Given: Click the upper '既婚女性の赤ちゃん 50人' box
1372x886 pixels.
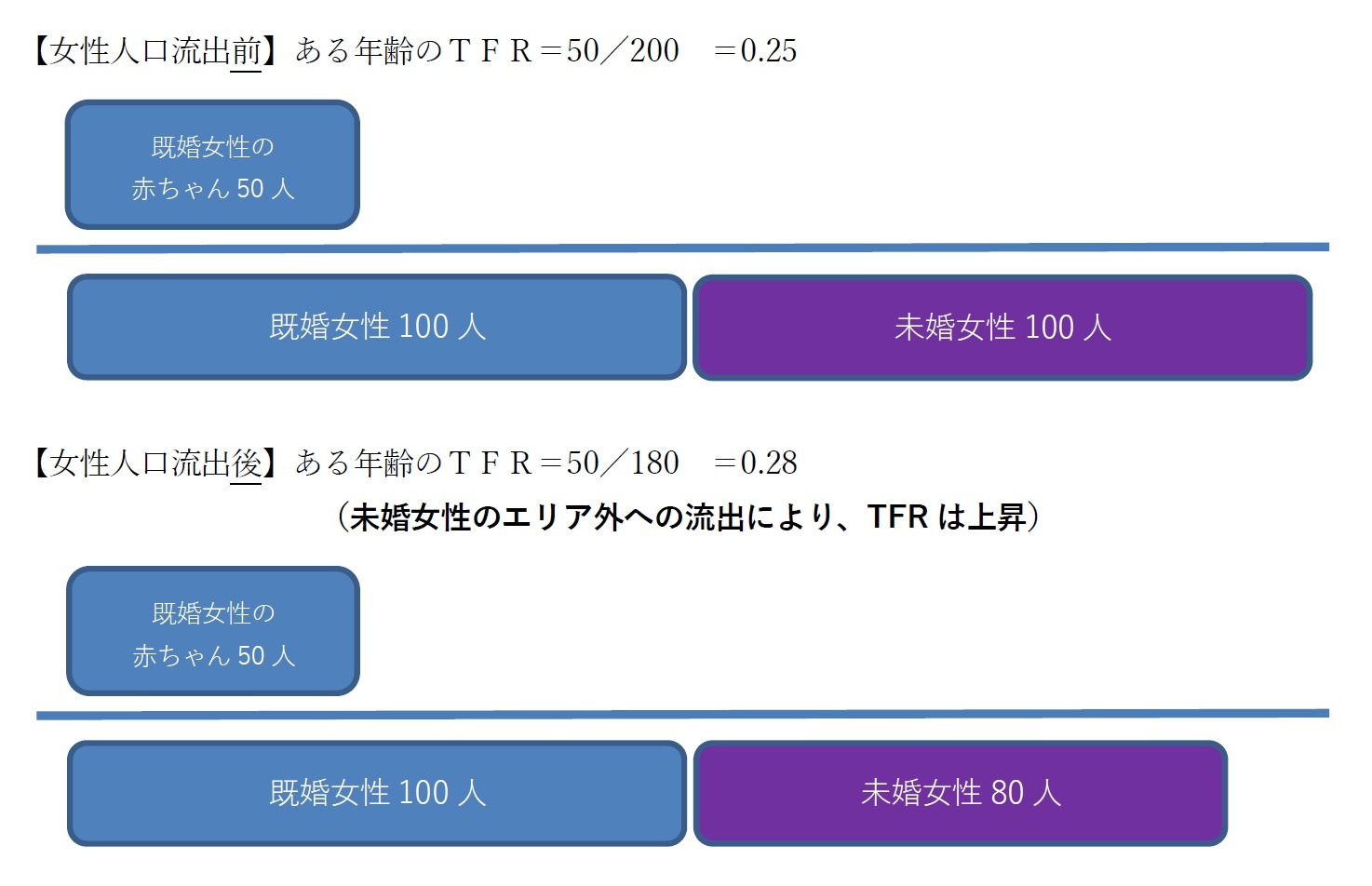Looking at the screenshot, I should coord(212,166).
